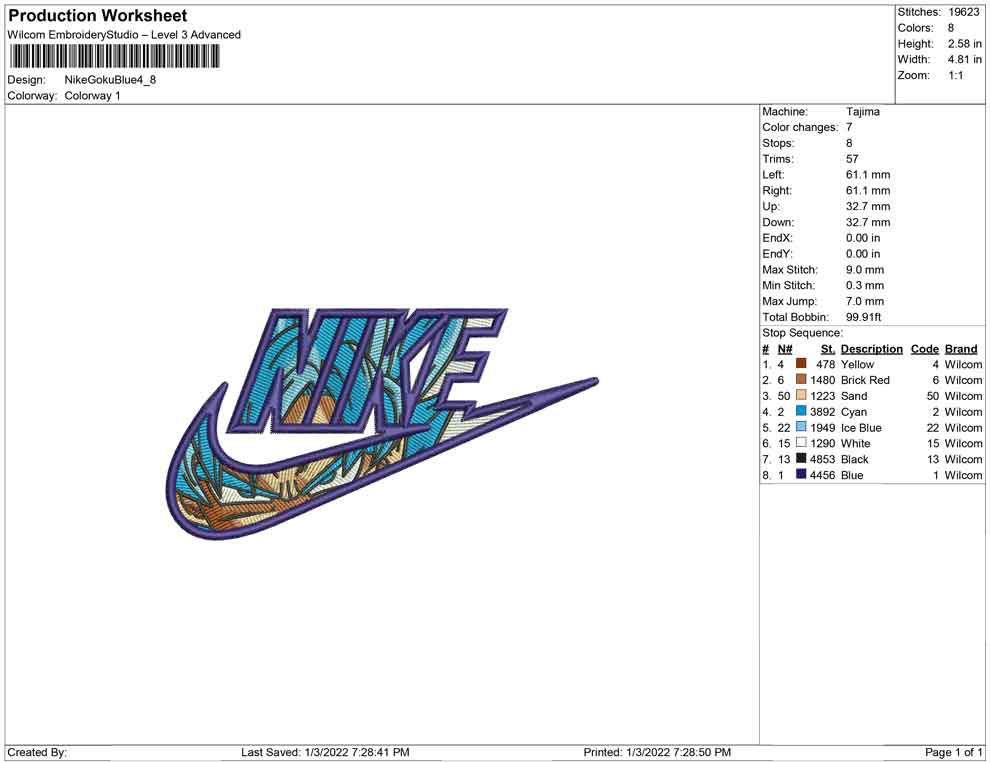Click the barcode under the title
Viewport: 990px width, 762px height.
click(114, 57)
